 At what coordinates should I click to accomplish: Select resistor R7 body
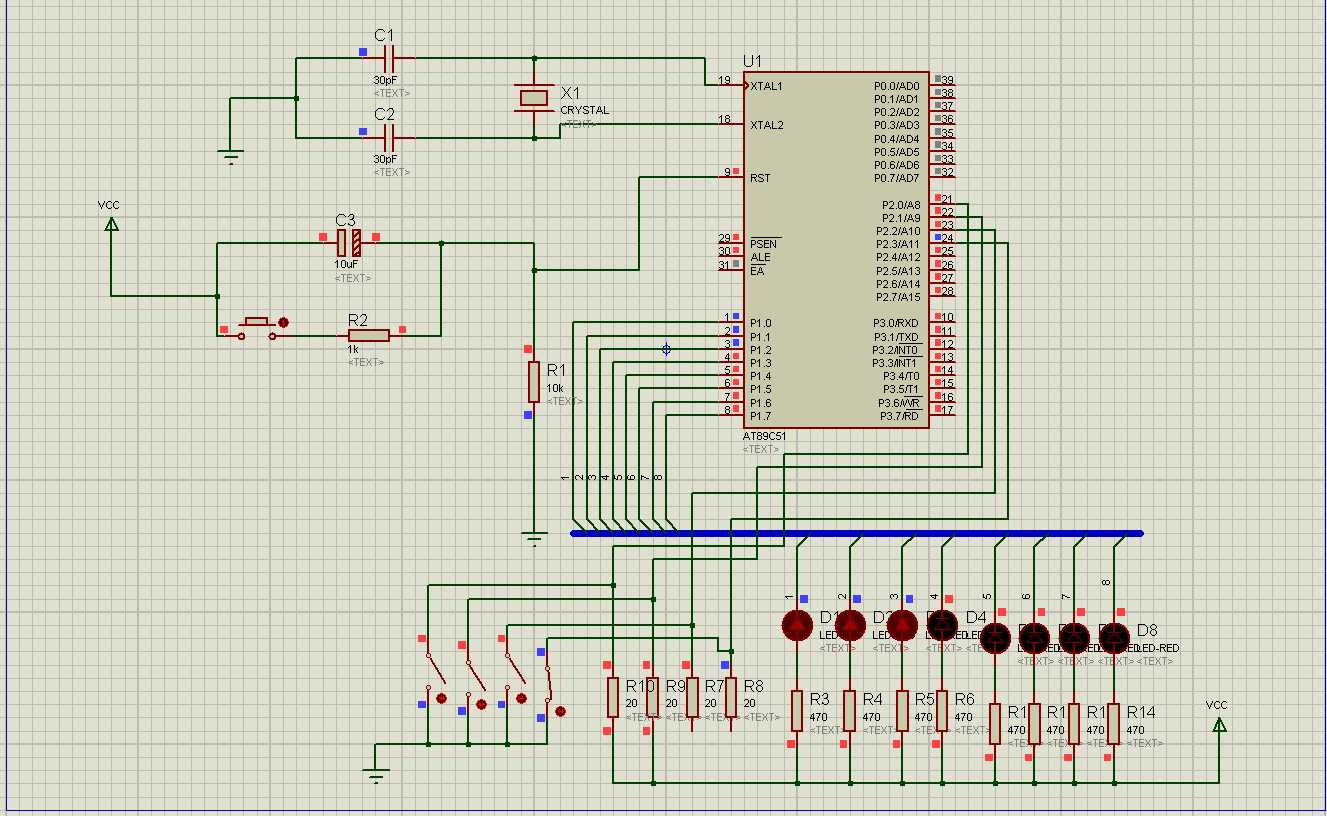pyautogui.click(x=692, y=697)
